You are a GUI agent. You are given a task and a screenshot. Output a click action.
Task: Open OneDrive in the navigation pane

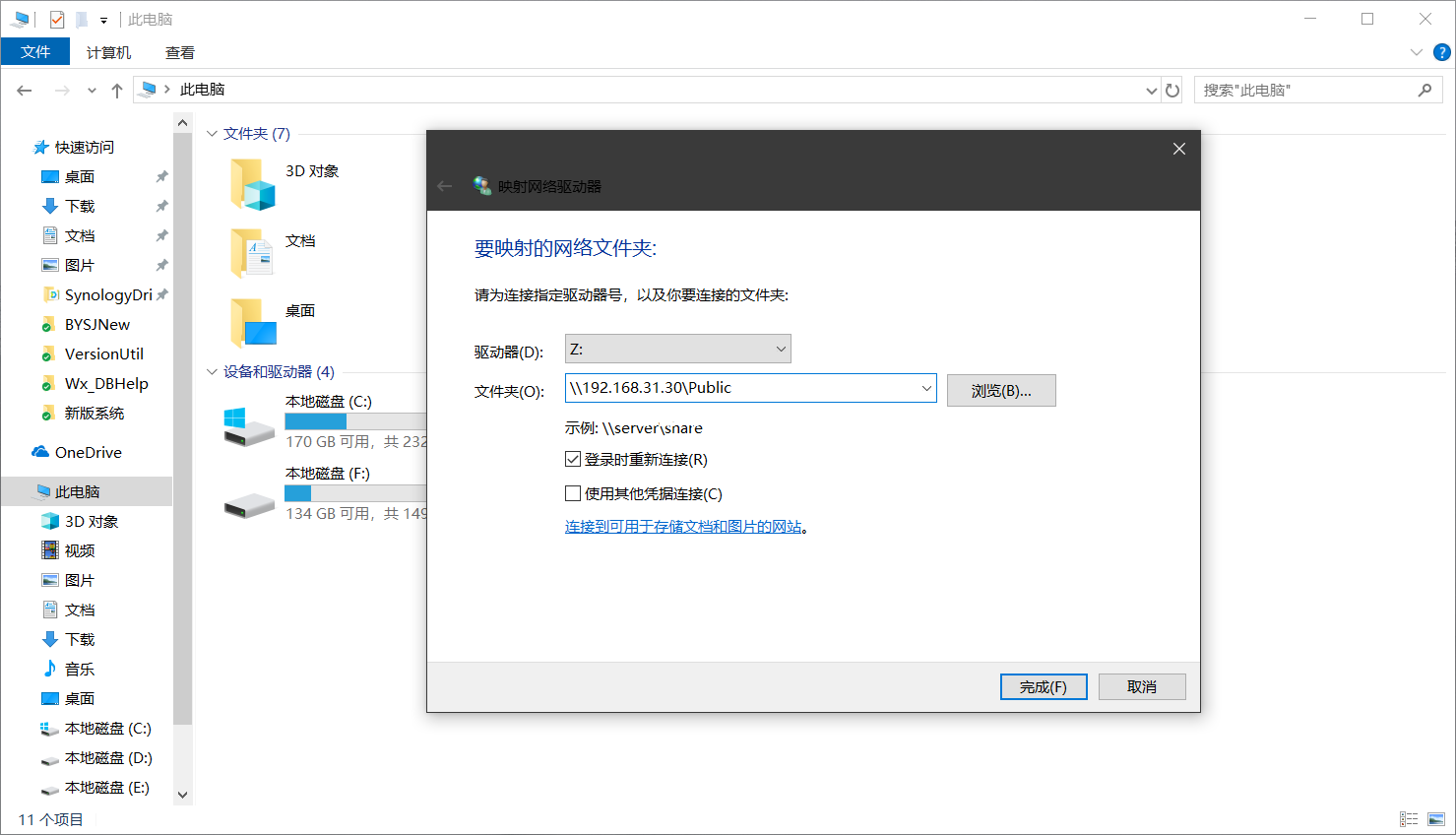[89, 453]
